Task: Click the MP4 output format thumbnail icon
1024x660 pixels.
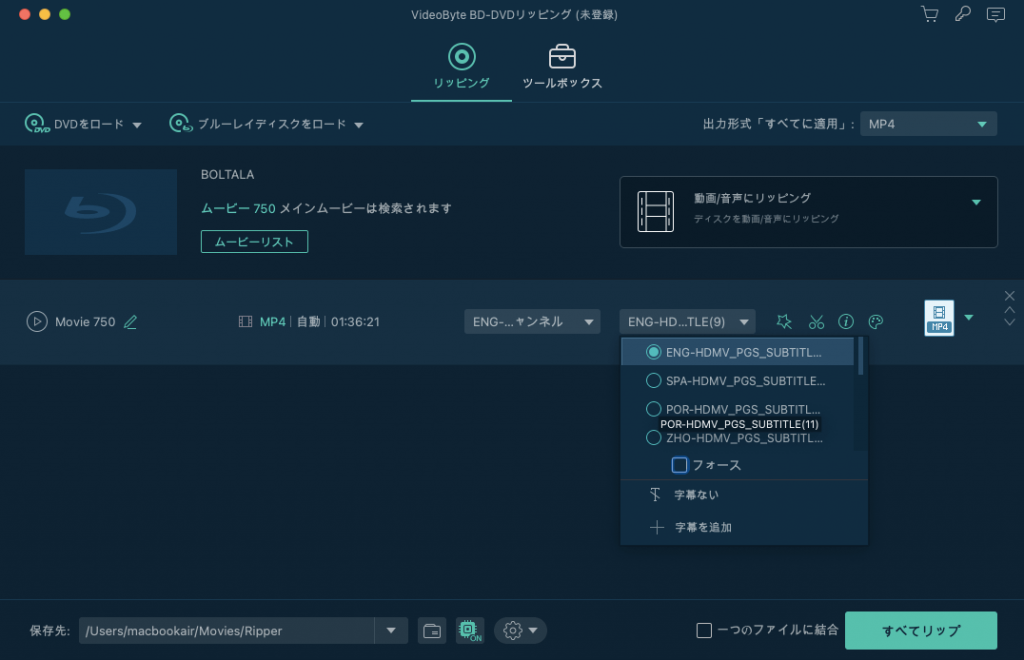Action: pos(938,318)
